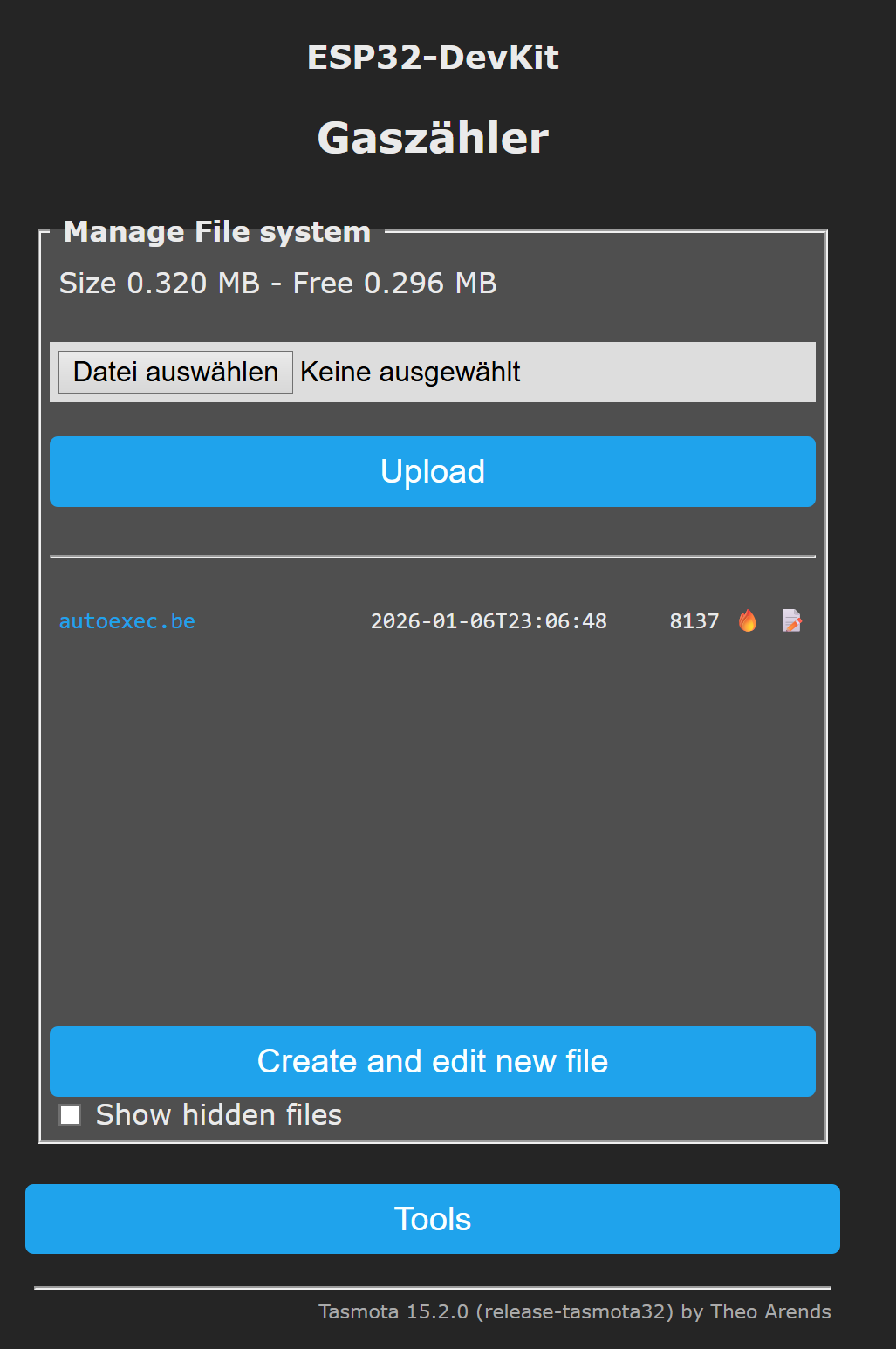
Task: Click the Size 0.320 MB text
Action: pyautogui.click(x=160, y=284)
